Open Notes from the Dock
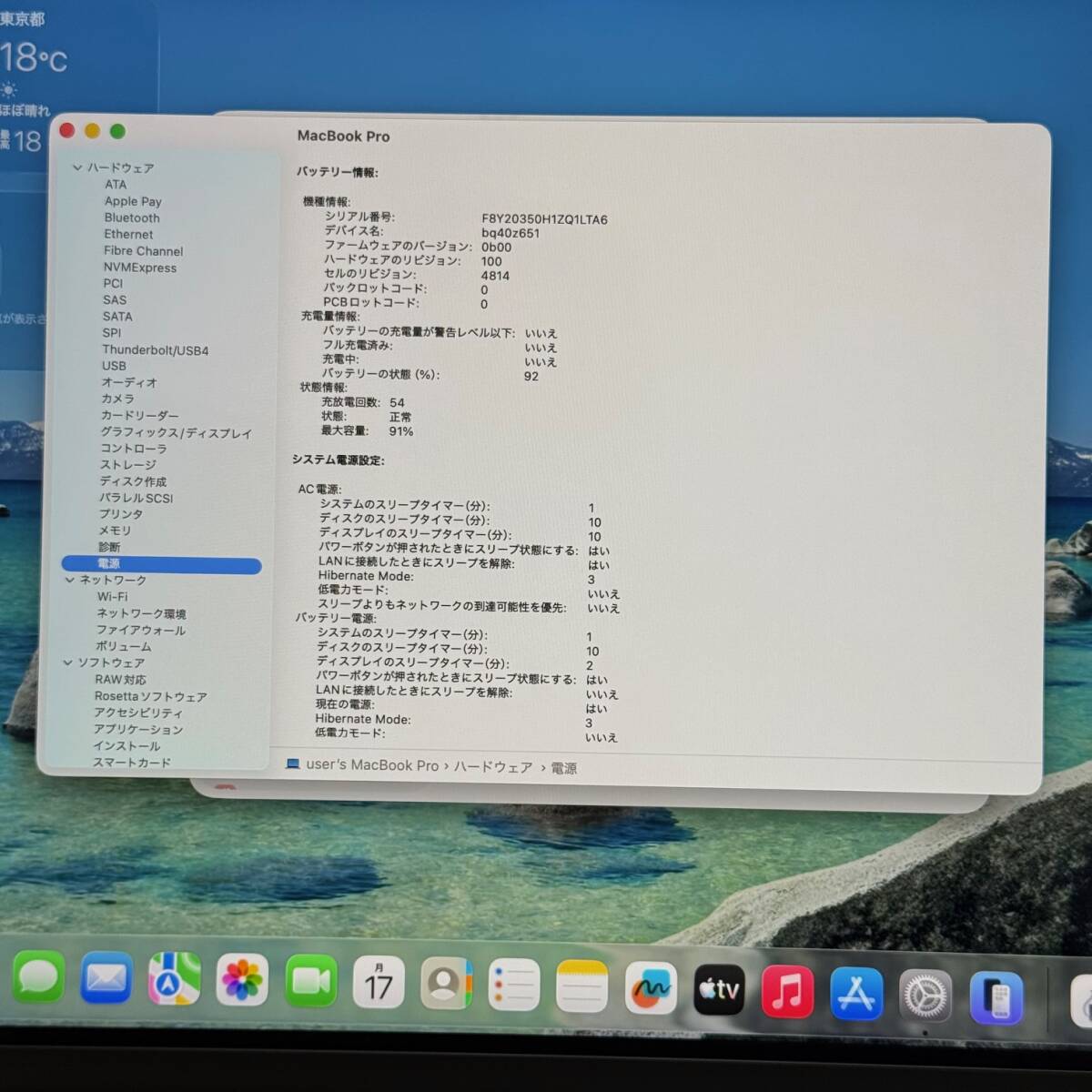The width and height of the screenshot is (1092, 1092). point(581,985)
